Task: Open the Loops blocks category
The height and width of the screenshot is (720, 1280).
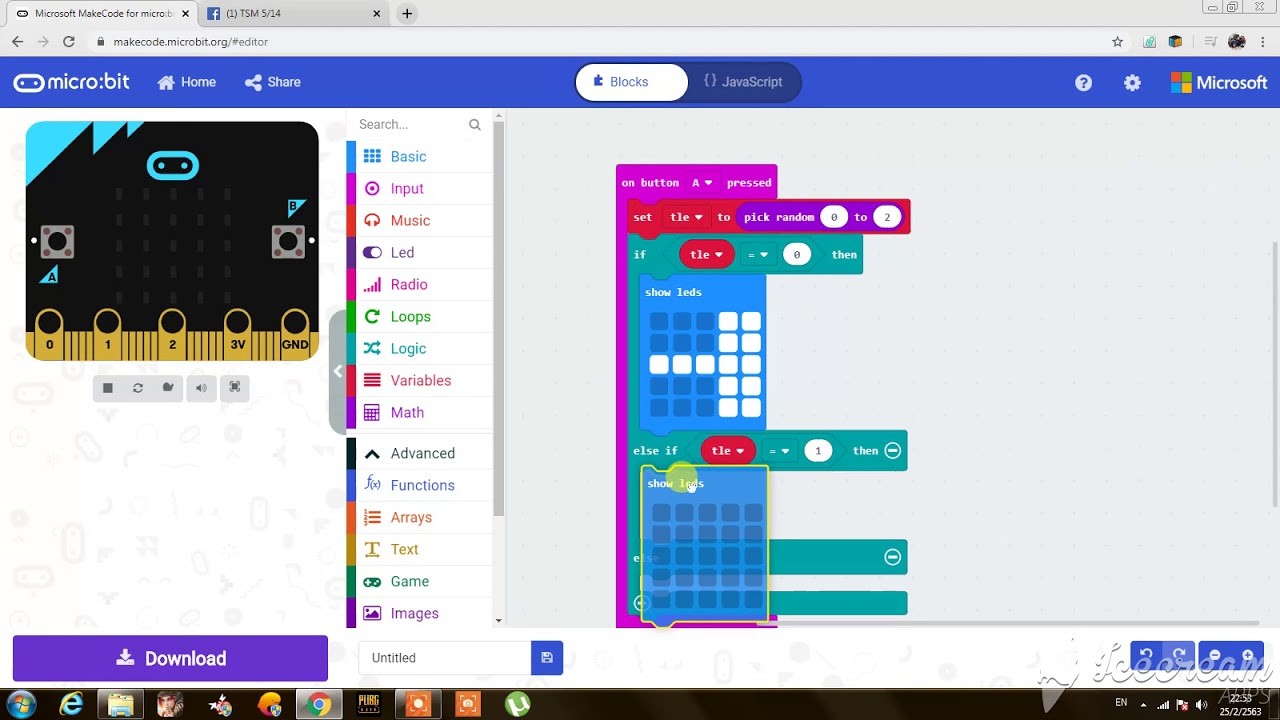Action: (420, 316)
